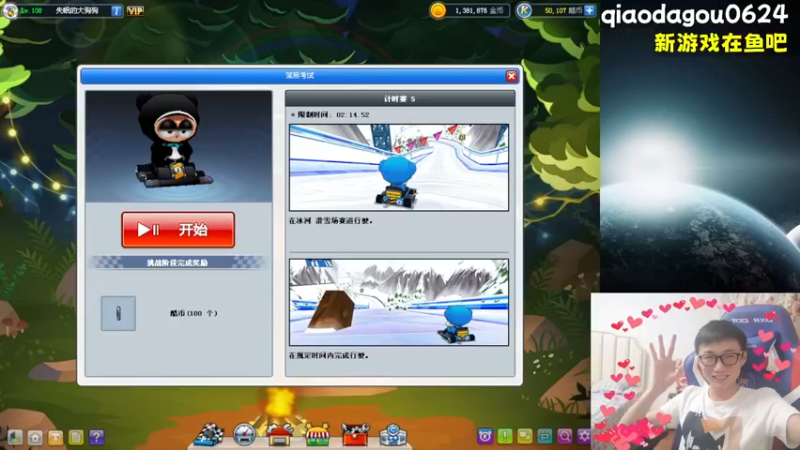The image size is (800, 450).
Task: Click the 02:14.52 time limit text
Action: (353, 115)
